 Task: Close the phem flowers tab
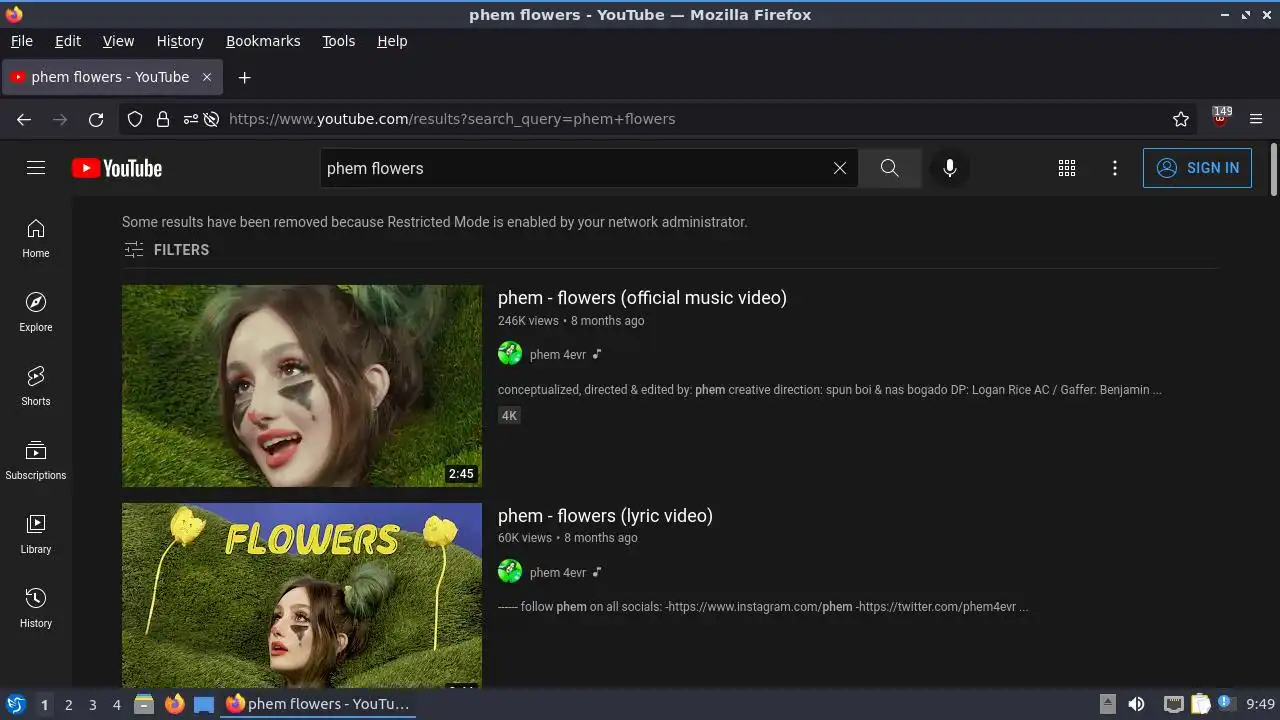[207, 77]
